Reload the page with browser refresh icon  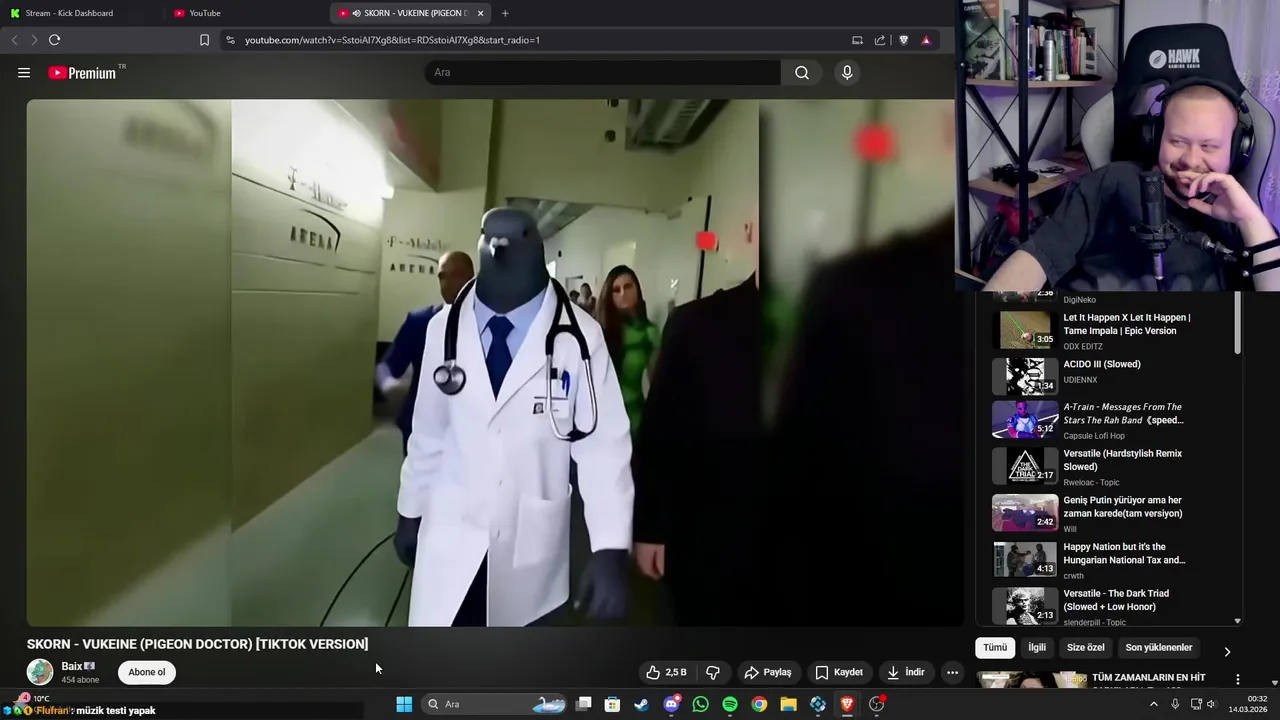point(54,40)
